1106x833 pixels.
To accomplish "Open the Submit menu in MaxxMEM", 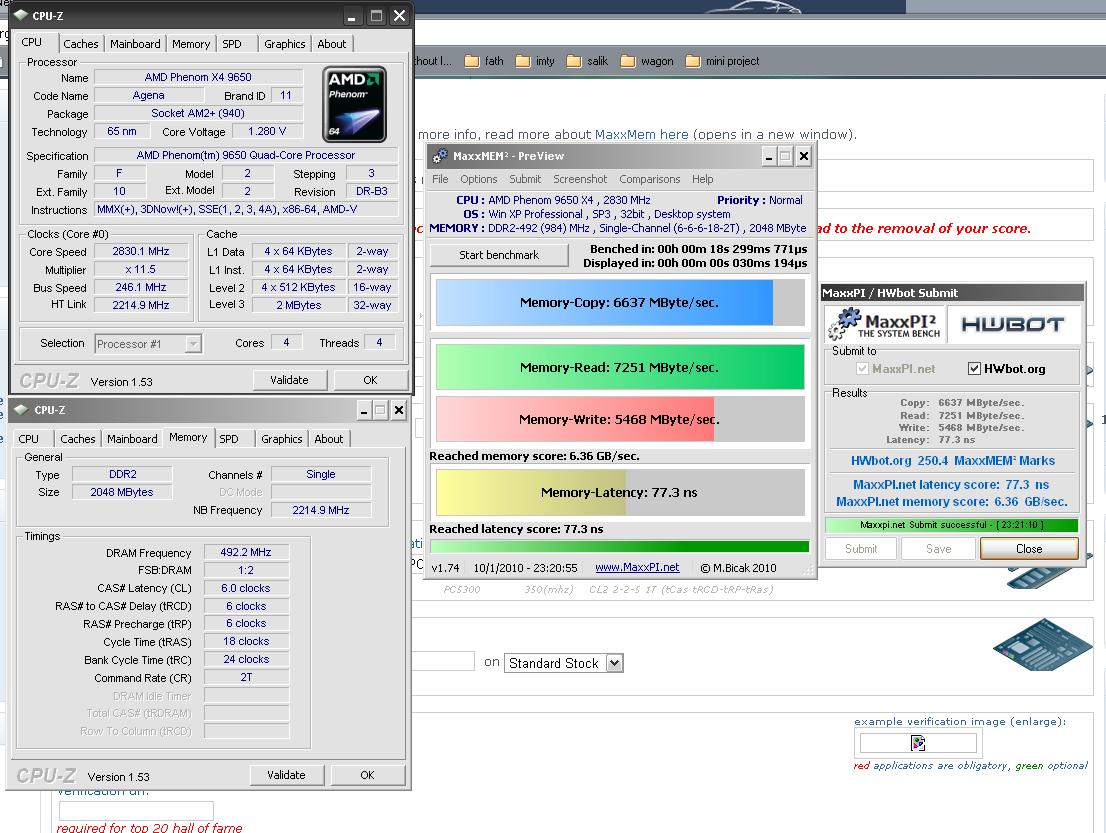I will (x=525, y=179).
